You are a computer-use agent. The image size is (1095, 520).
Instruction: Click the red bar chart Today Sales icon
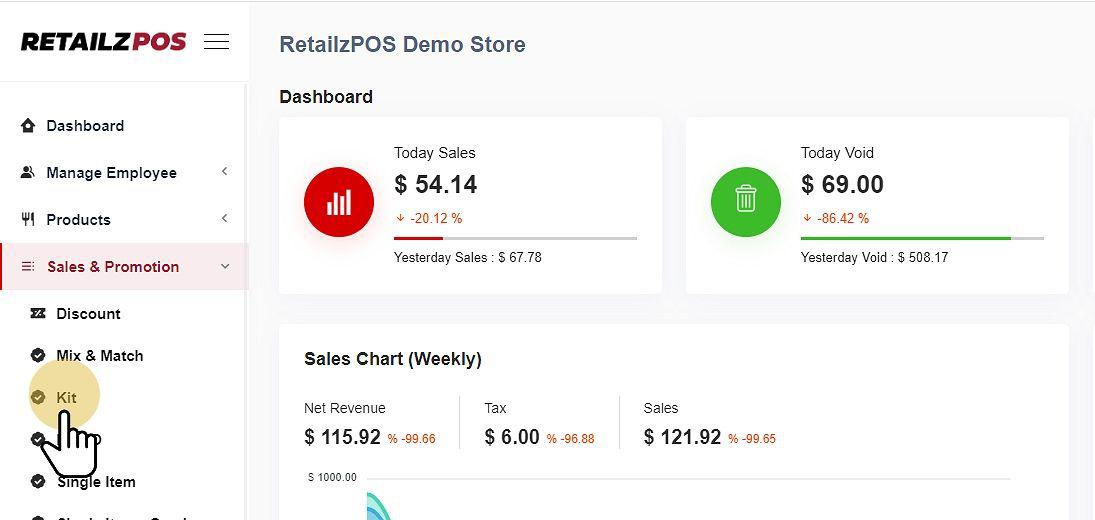339,202
